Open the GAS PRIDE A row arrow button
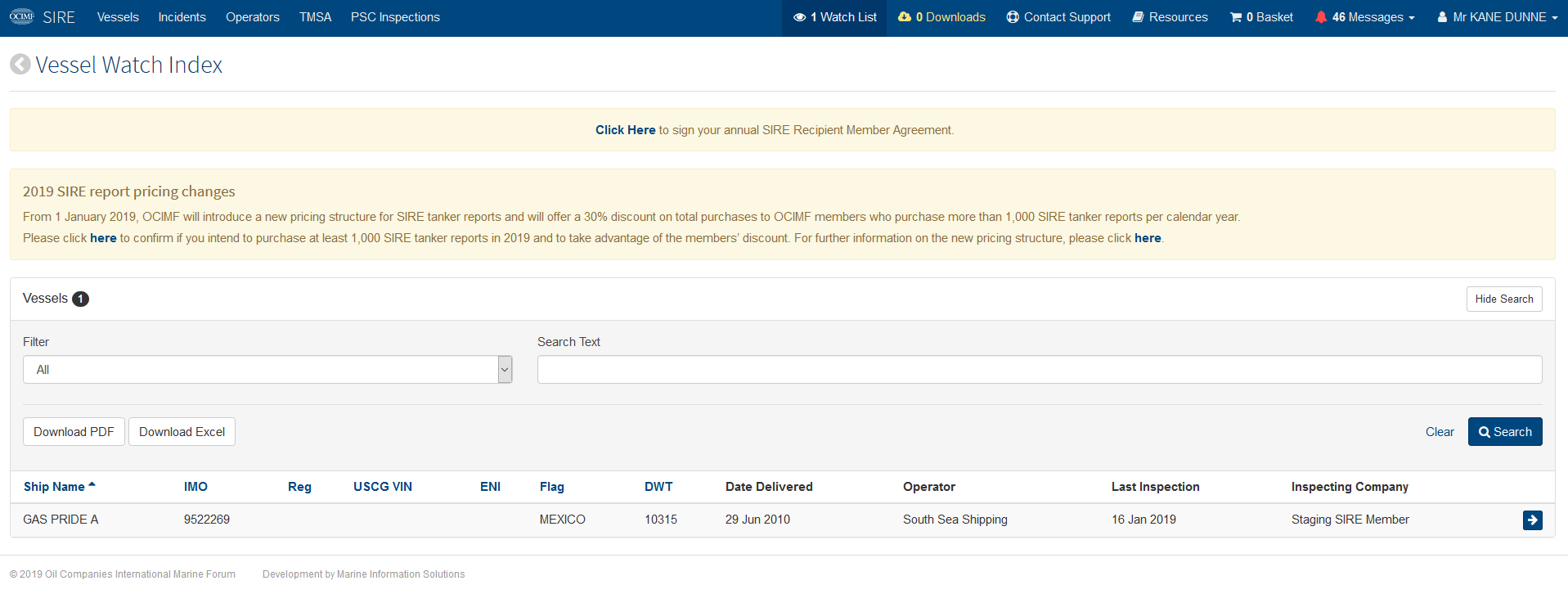 click(1532, 520)
